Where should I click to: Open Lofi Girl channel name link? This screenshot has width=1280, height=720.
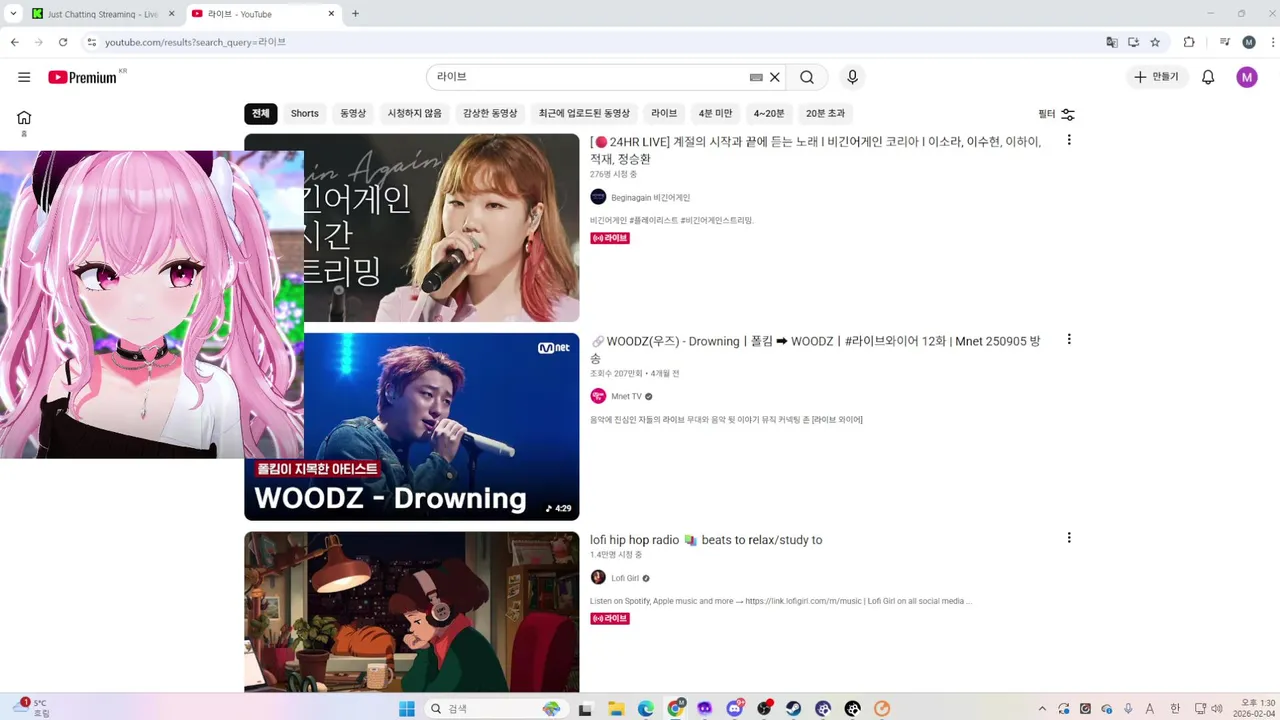[x=625, y=578]
